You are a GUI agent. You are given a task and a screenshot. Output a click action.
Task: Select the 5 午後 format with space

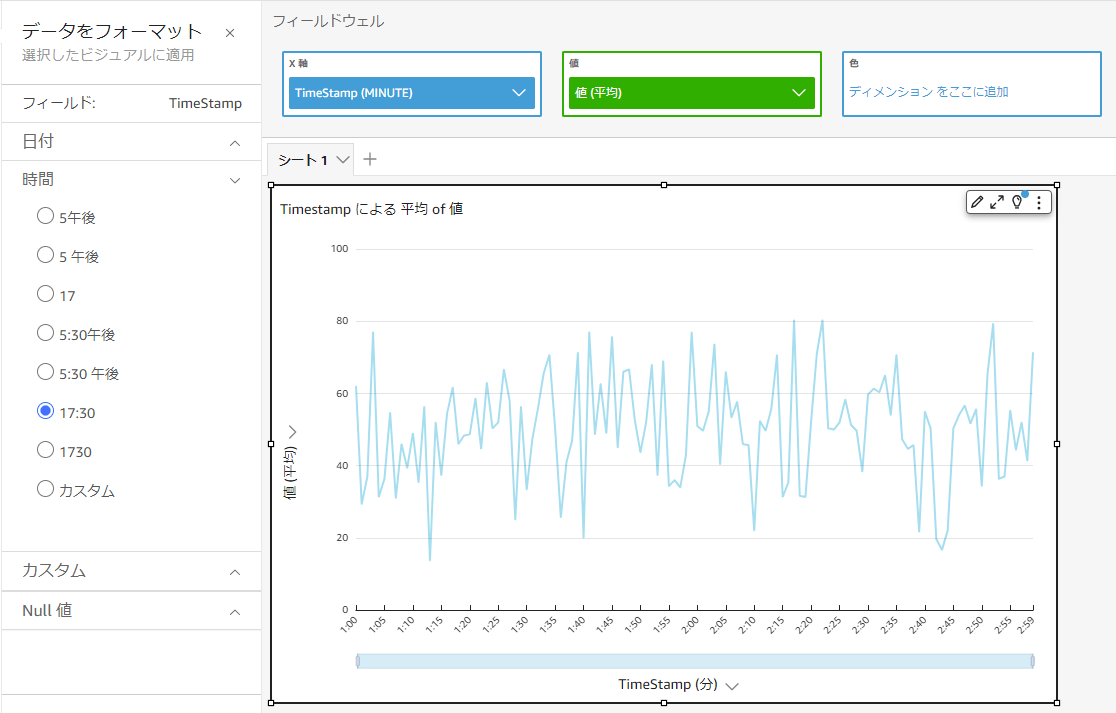pos(46,255)
